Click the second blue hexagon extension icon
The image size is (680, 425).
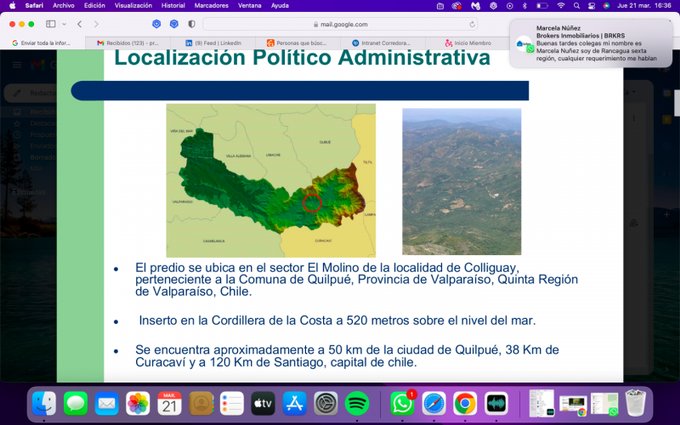(174, 24)
